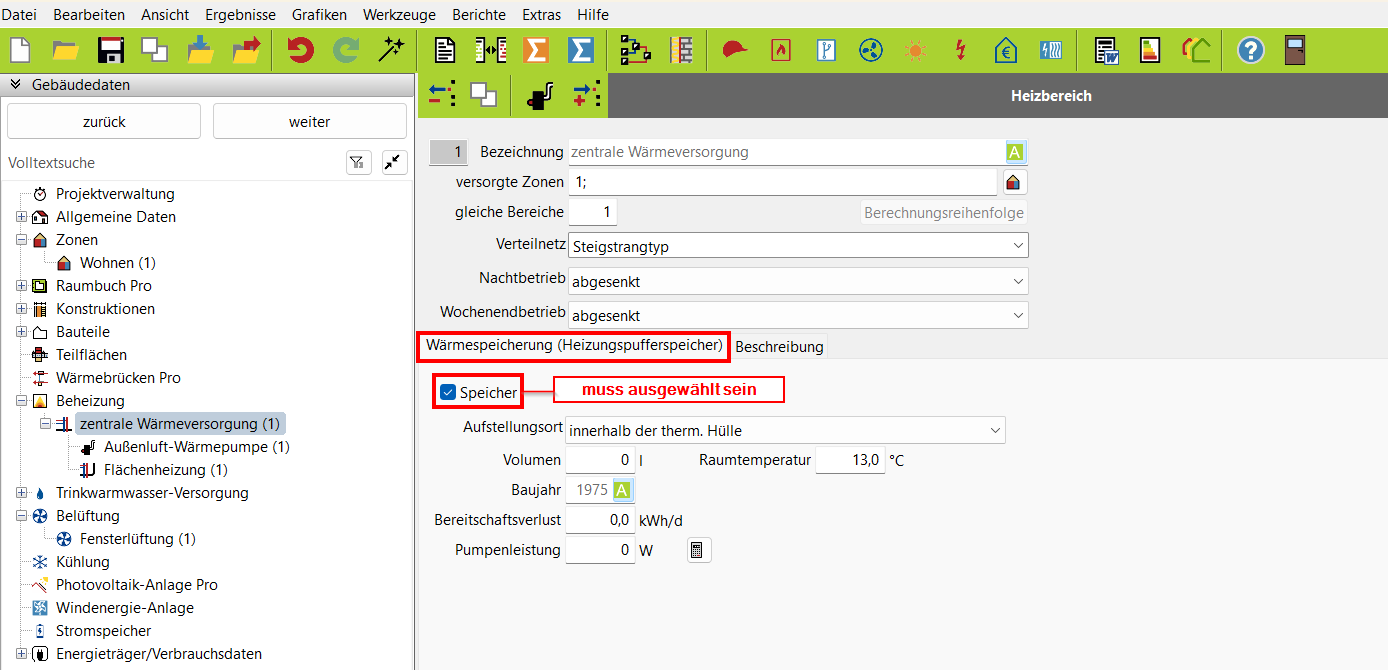Click the magic wand assistant icon
This screenshot has width=1388, height=670.
point(390,50)
